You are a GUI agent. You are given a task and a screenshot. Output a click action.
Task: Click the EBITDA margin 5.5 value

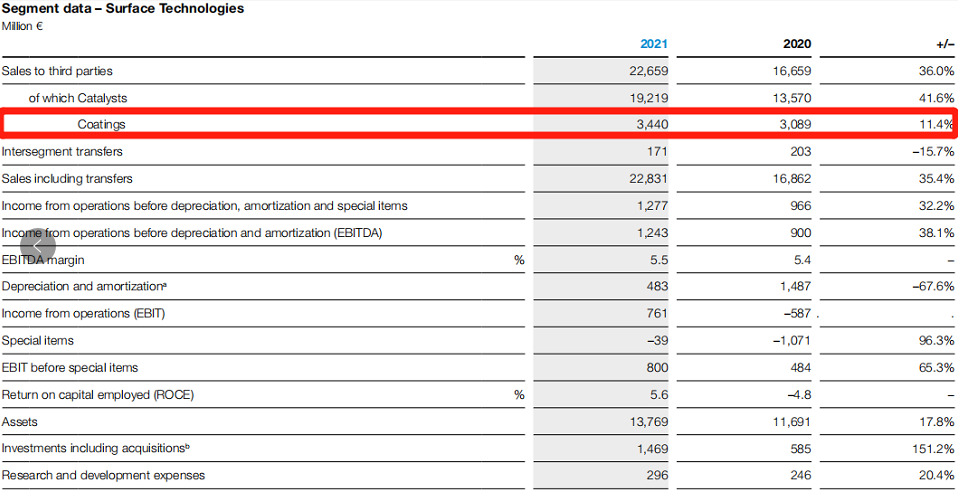coord(659,260)
